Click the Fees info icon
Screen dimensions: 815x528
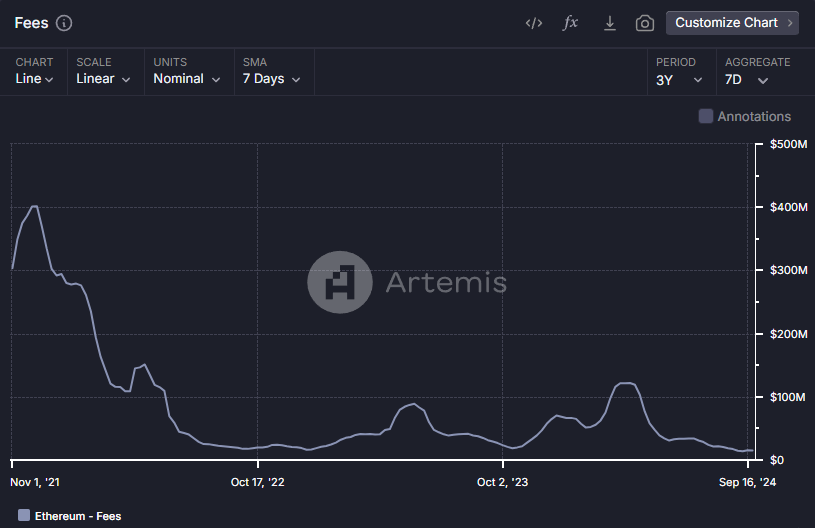pyautogui.click(x=64, y=23)
